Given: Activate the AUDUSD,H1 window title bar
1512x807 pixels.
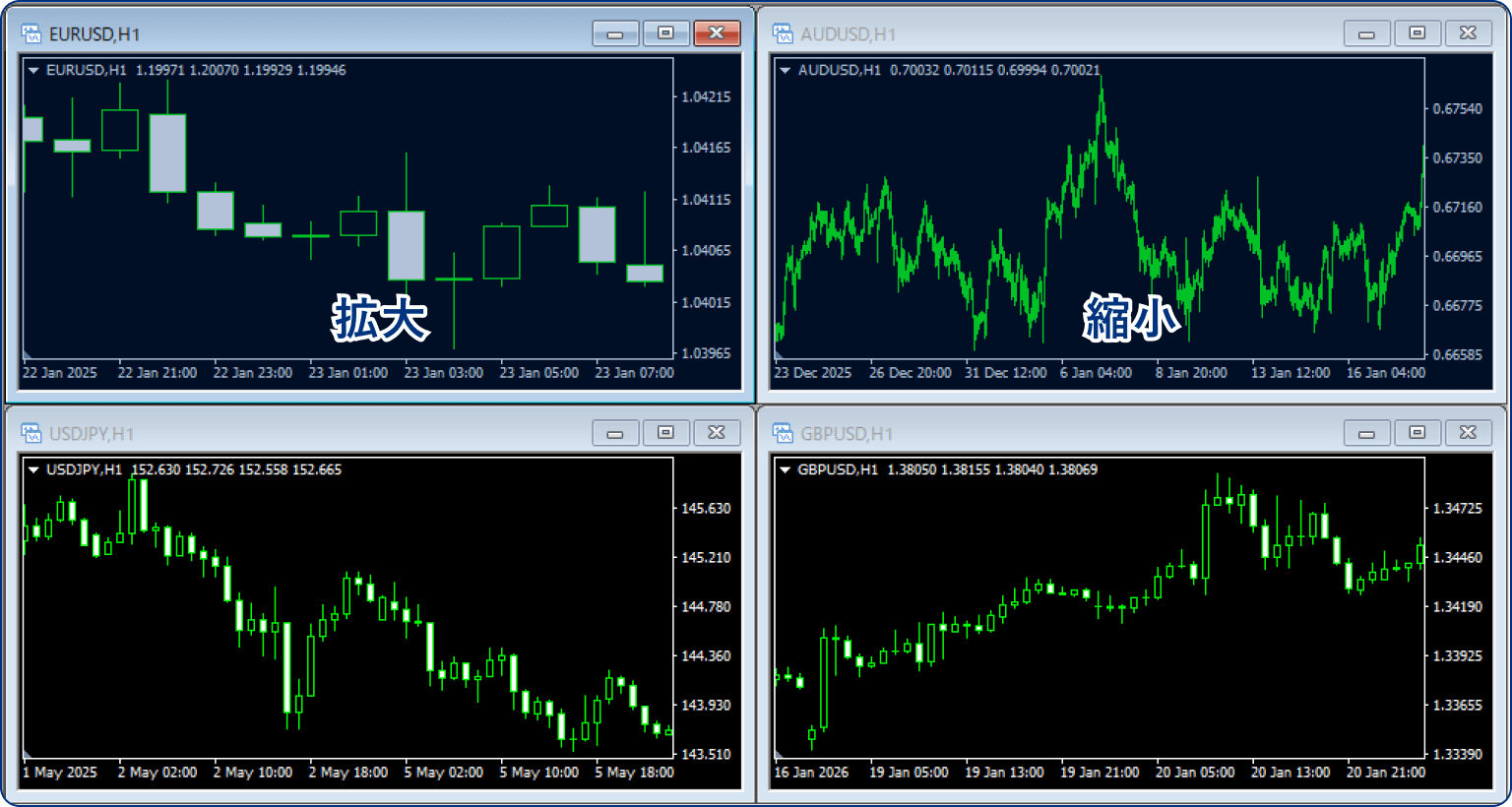Looking at the screenshot, I should [x=1083, y=34].
